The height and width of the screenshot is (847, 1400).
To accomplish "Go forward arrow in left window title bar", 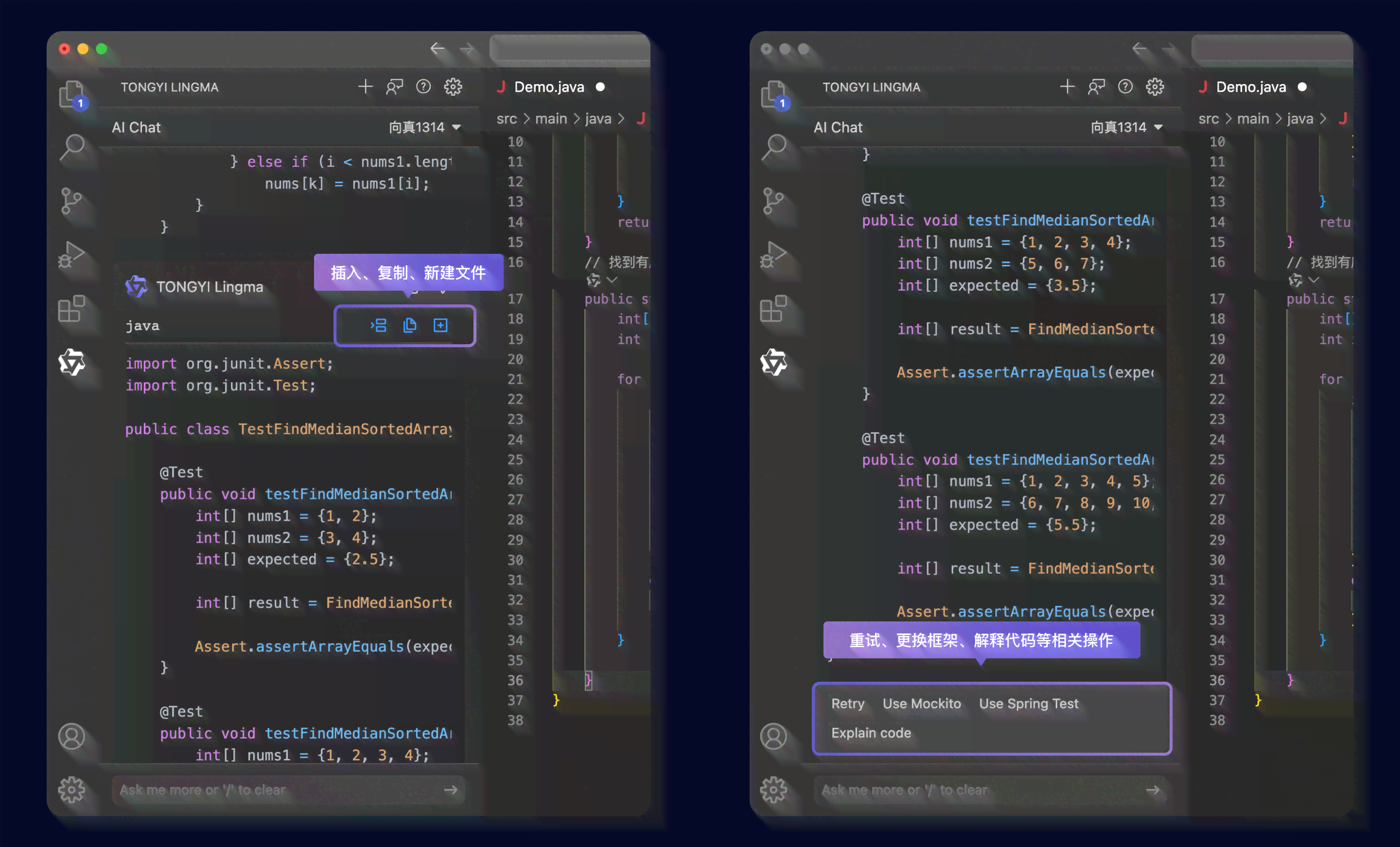I will tap(467, 50).
